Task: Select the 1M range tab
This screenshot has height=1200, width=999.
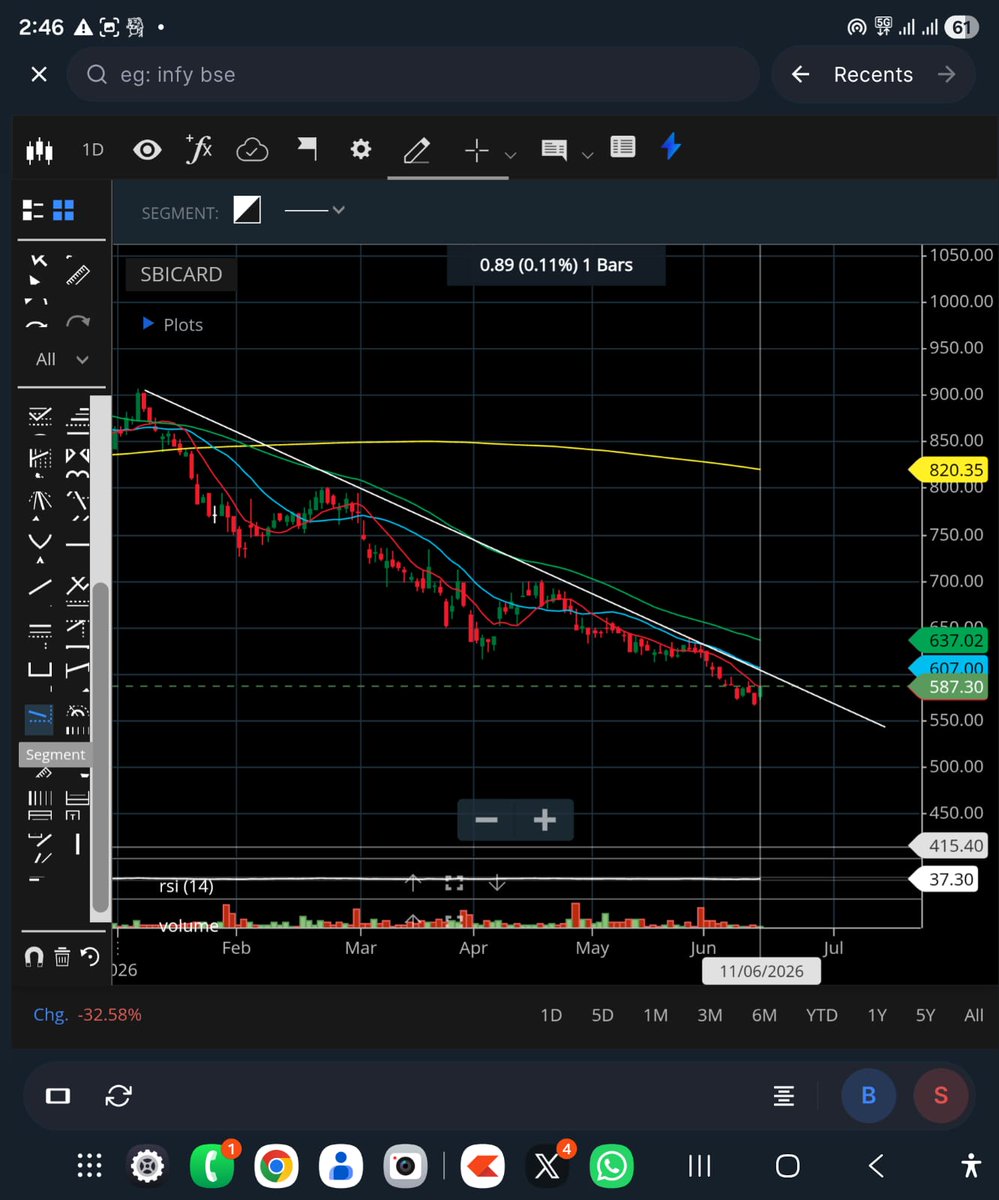Action: tap(655, 1015)
